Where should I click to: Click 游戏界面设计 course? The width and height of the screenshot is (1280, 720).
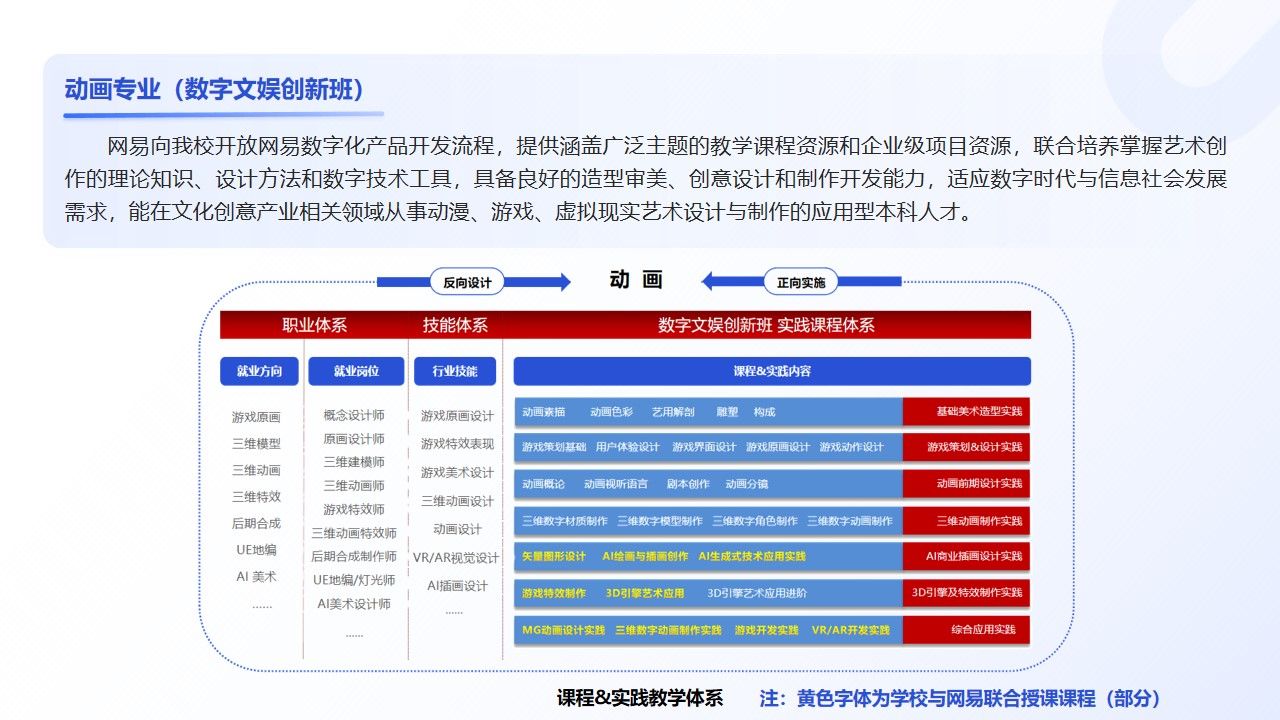[x=704, y=447]
